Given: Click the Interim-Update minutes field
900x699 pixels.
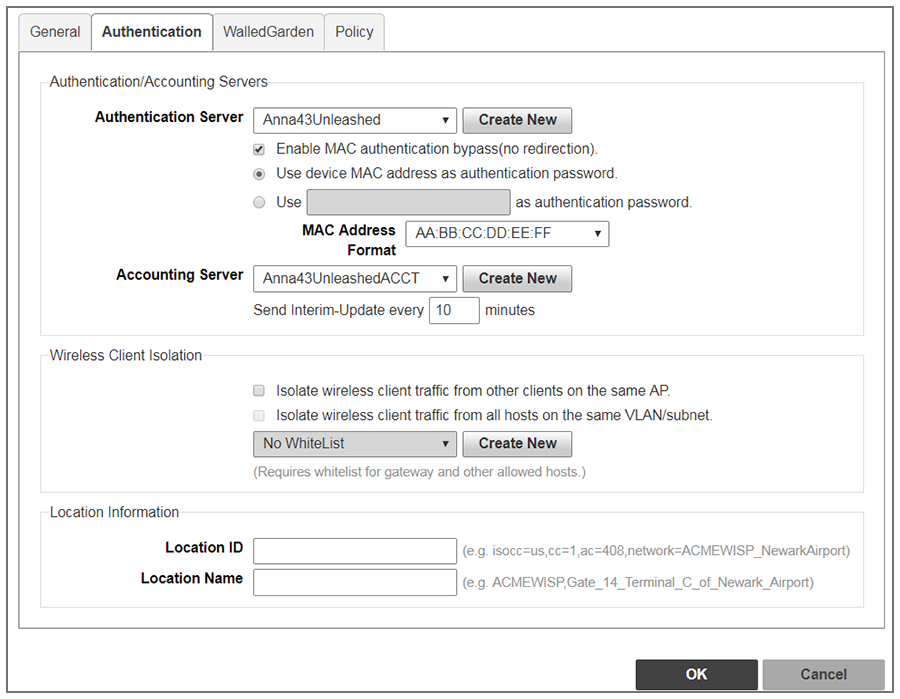Looking at the screenshot, I should pyautogui.click(x=454, y=310).
